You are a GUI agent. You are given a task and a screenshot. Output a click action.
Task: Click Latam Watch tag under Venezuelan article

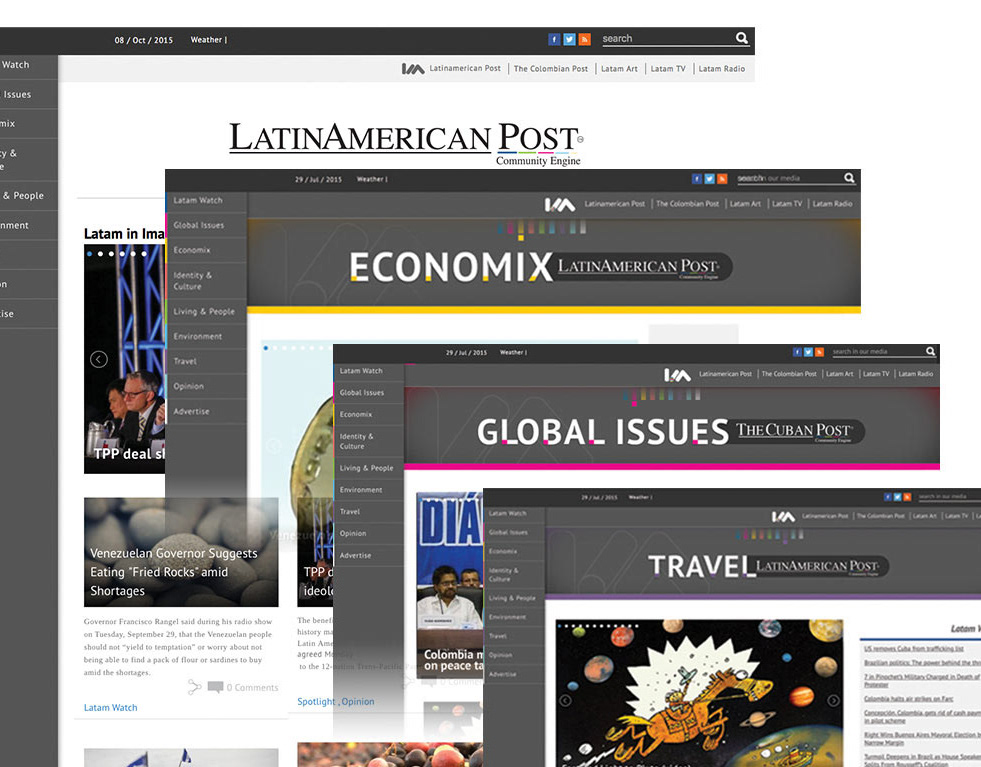click(x=111, y=708)
